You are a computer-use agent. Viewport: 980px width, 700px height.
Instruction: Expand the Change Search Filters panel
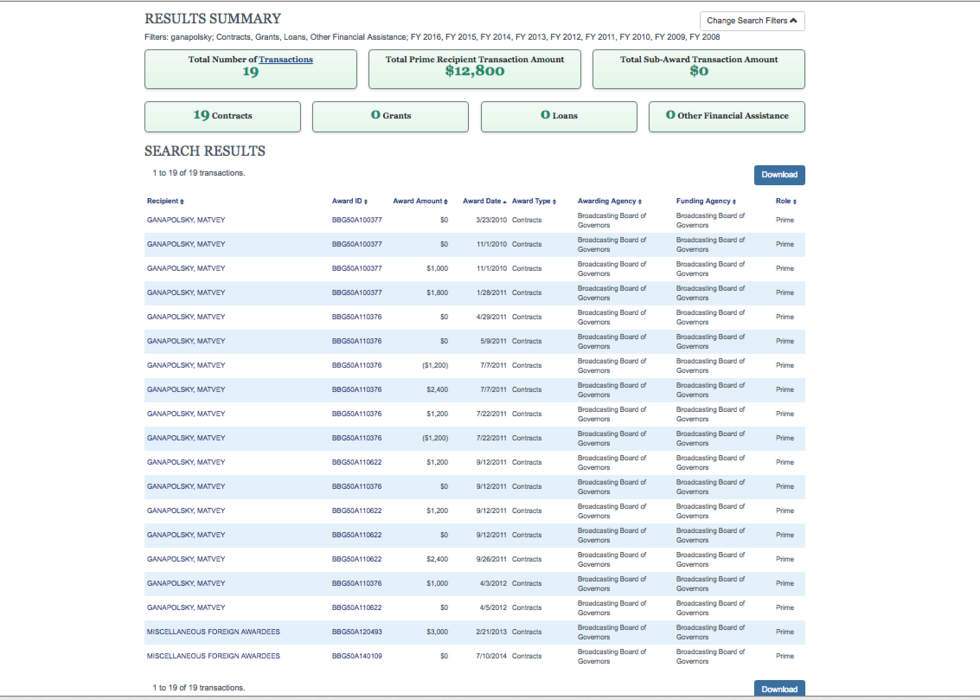[752, 21]
